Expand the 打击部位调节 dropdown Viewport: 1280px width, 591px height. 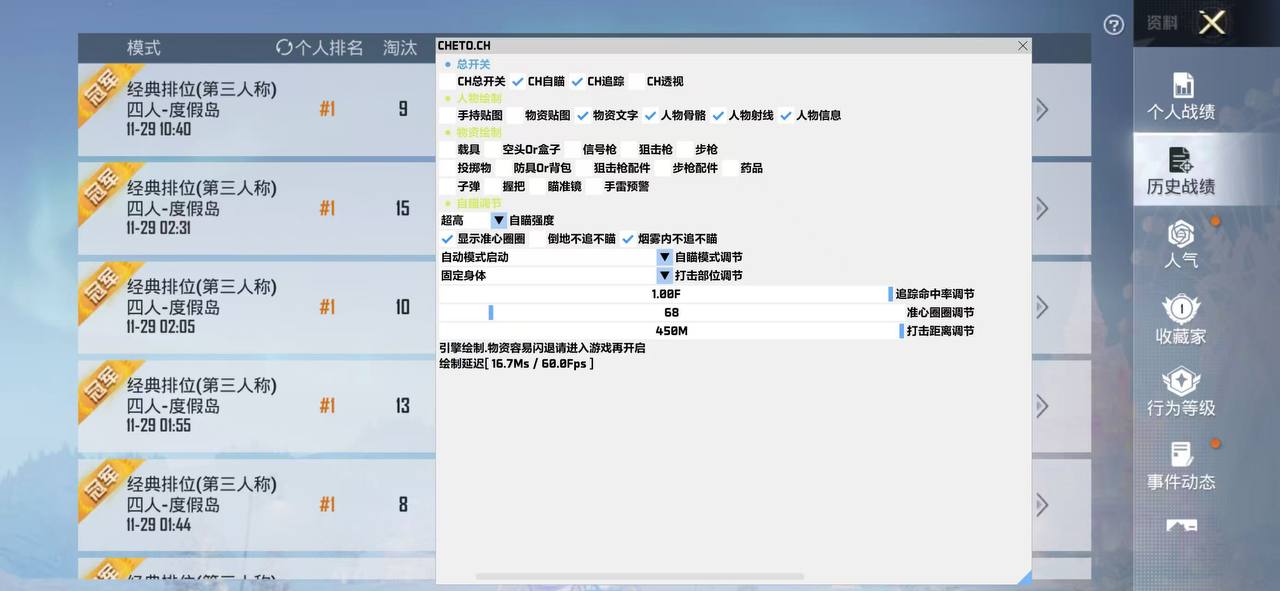pos(664,275)
